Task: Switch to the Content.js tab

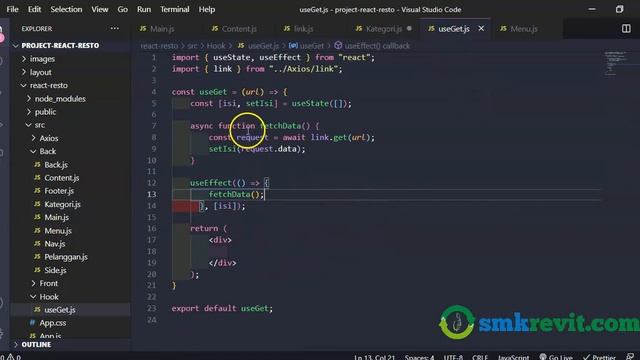Action: point(239,29)
